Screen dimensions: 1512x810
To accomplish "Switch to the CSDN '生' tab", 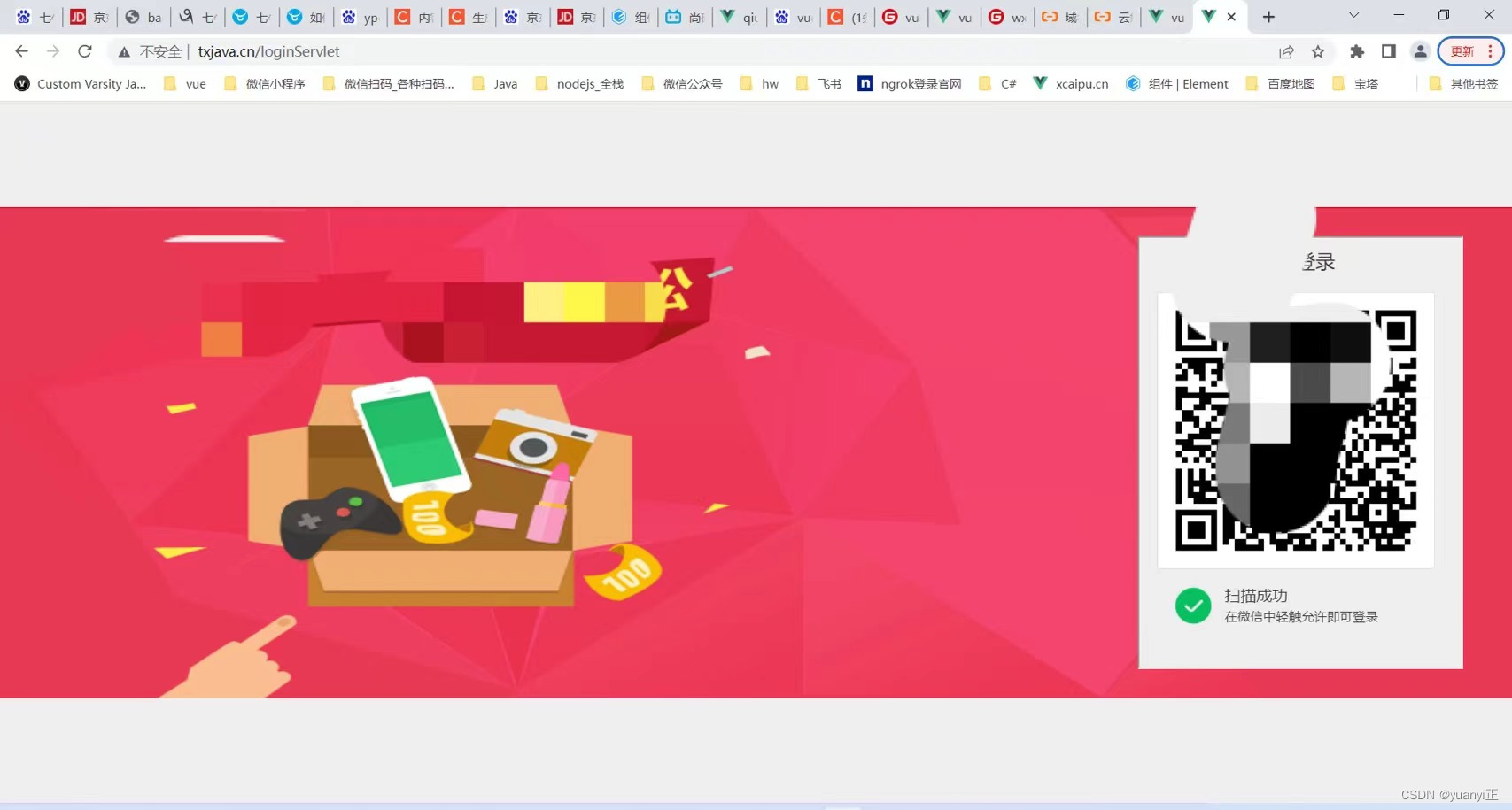I will [469, 17].
